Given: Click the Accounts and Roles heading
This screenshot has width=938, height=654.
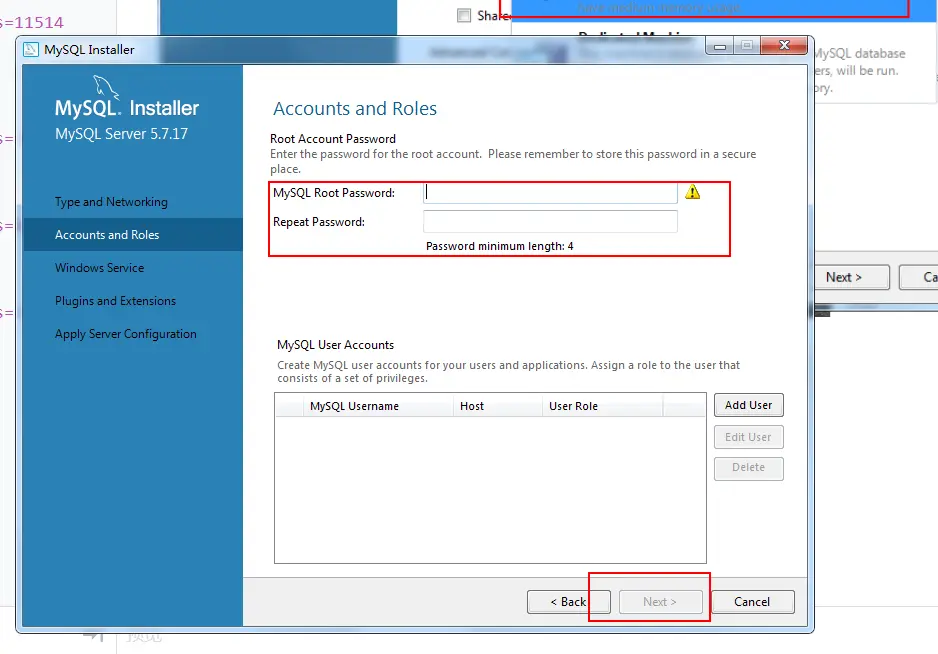Looking at the screenshot, I should (355, 108).
